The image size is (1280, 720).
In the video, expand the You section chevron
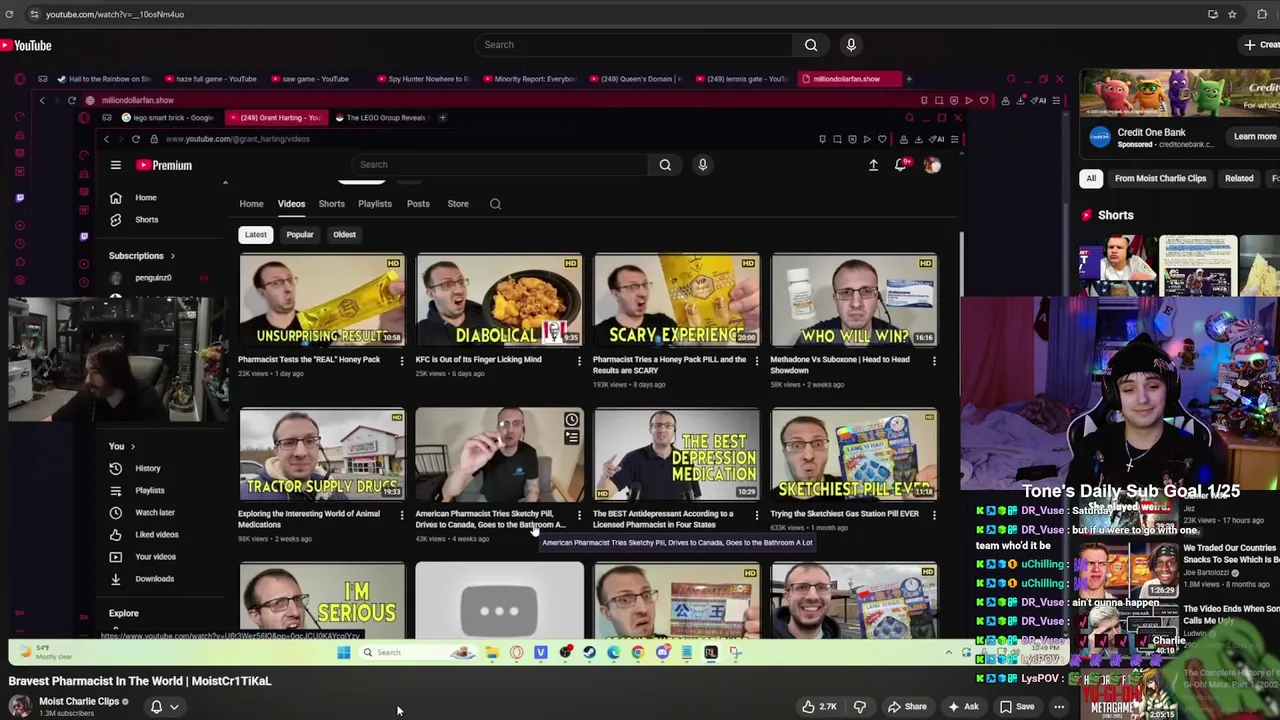[x=132, y=446]
